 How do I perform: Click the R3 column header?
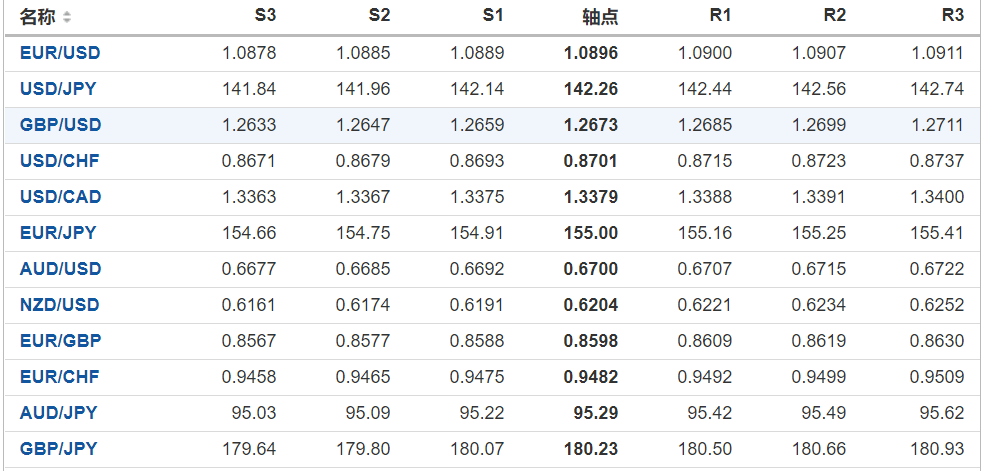pos(952,16)
